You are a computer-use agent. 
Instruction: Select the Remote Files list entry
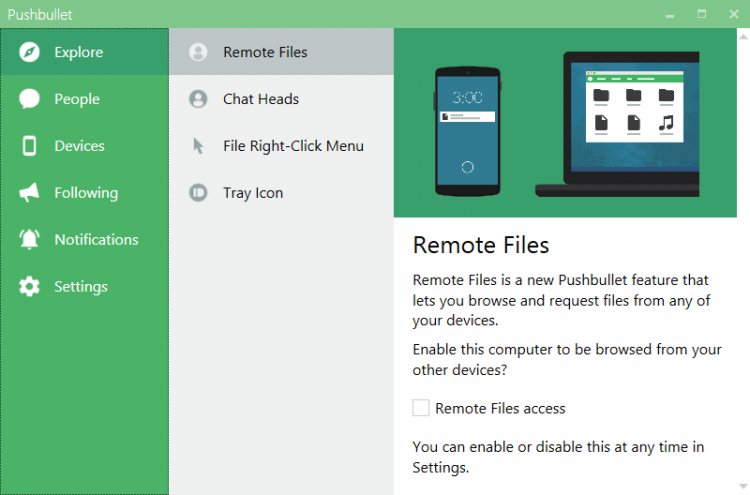281,52
